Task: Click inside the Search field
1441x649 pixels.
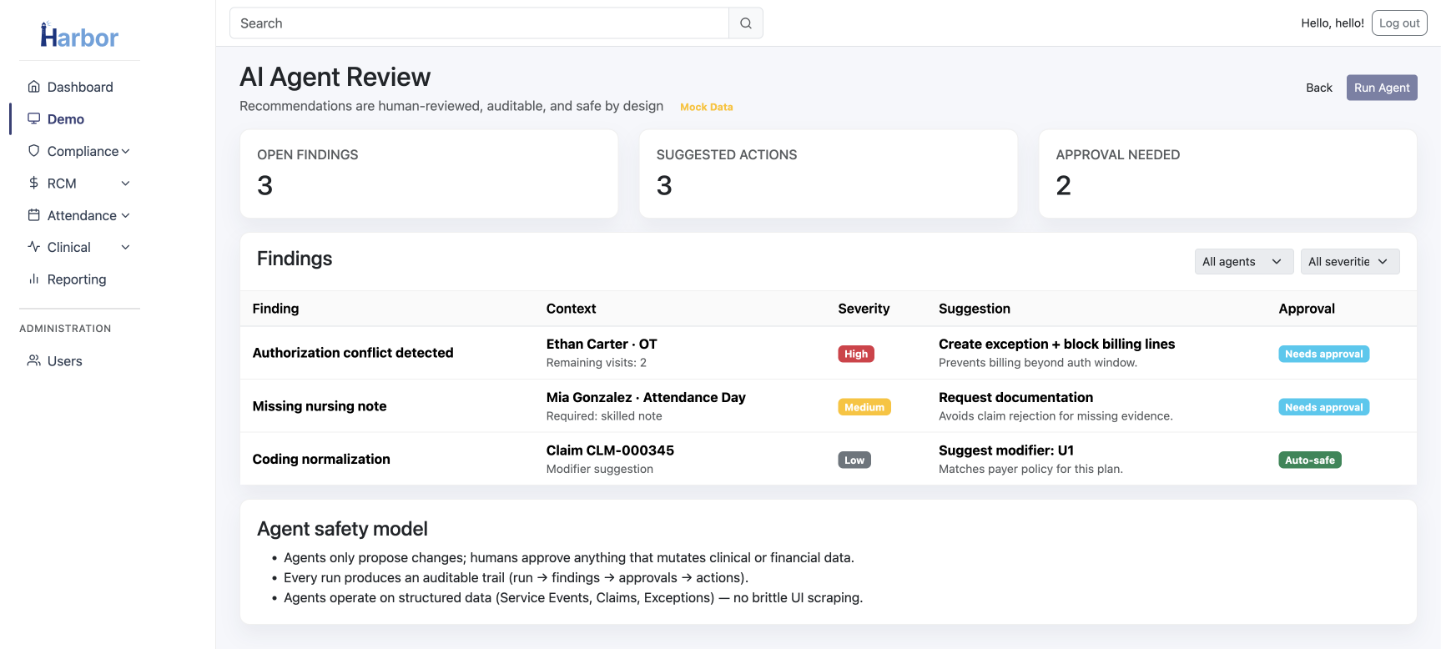Action: tap(470, 22)
